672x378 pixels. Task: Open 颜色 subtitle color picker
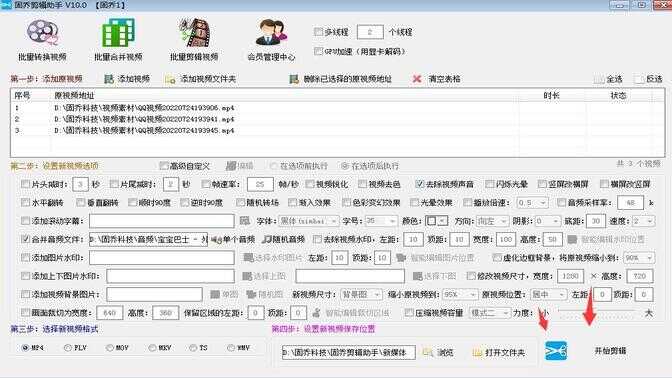pyautogui.click(x=436, y=221)
